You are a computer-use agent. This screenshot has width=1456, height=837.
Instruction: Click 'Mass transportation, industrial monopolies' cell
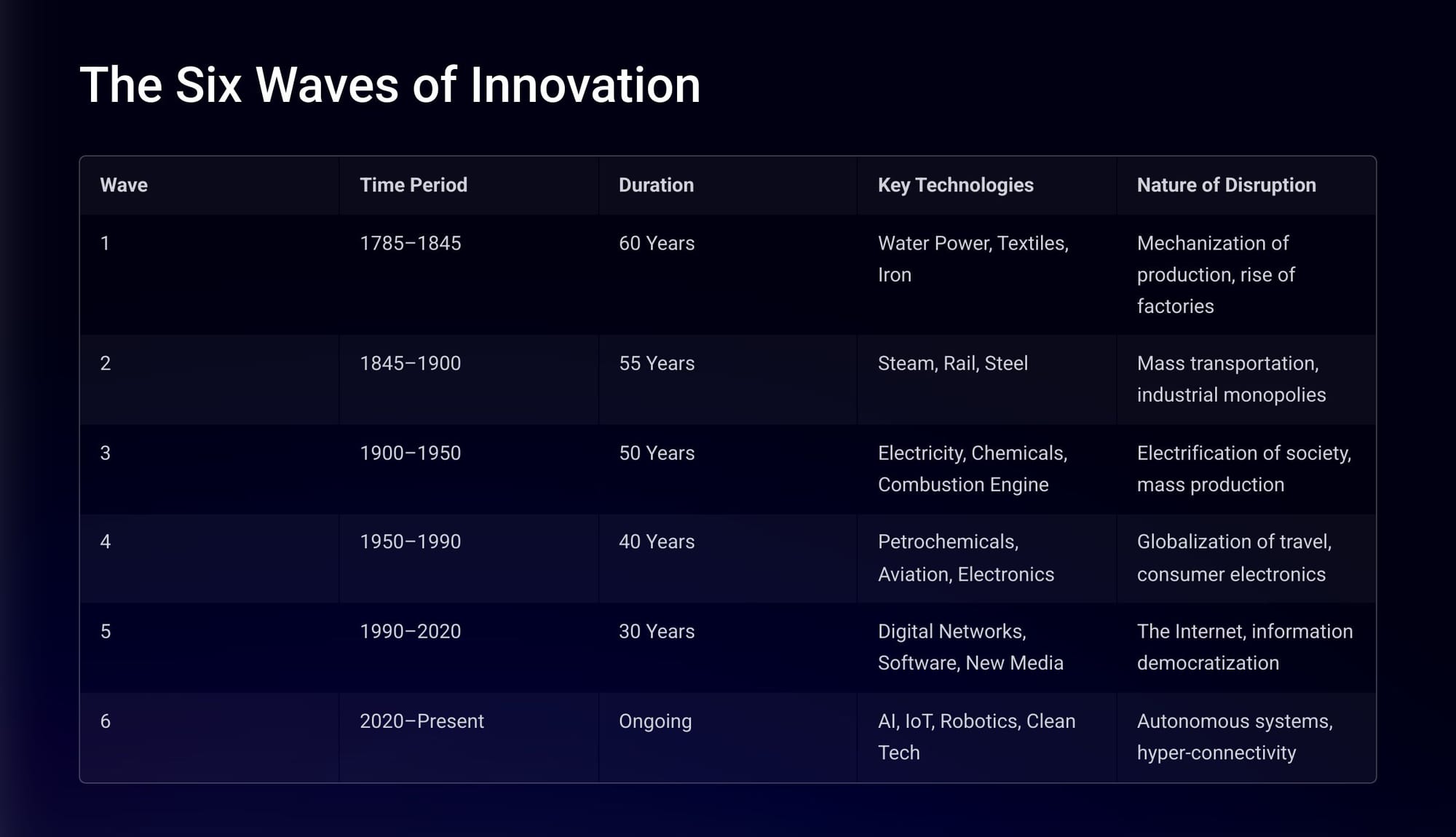click(1246, 379)
